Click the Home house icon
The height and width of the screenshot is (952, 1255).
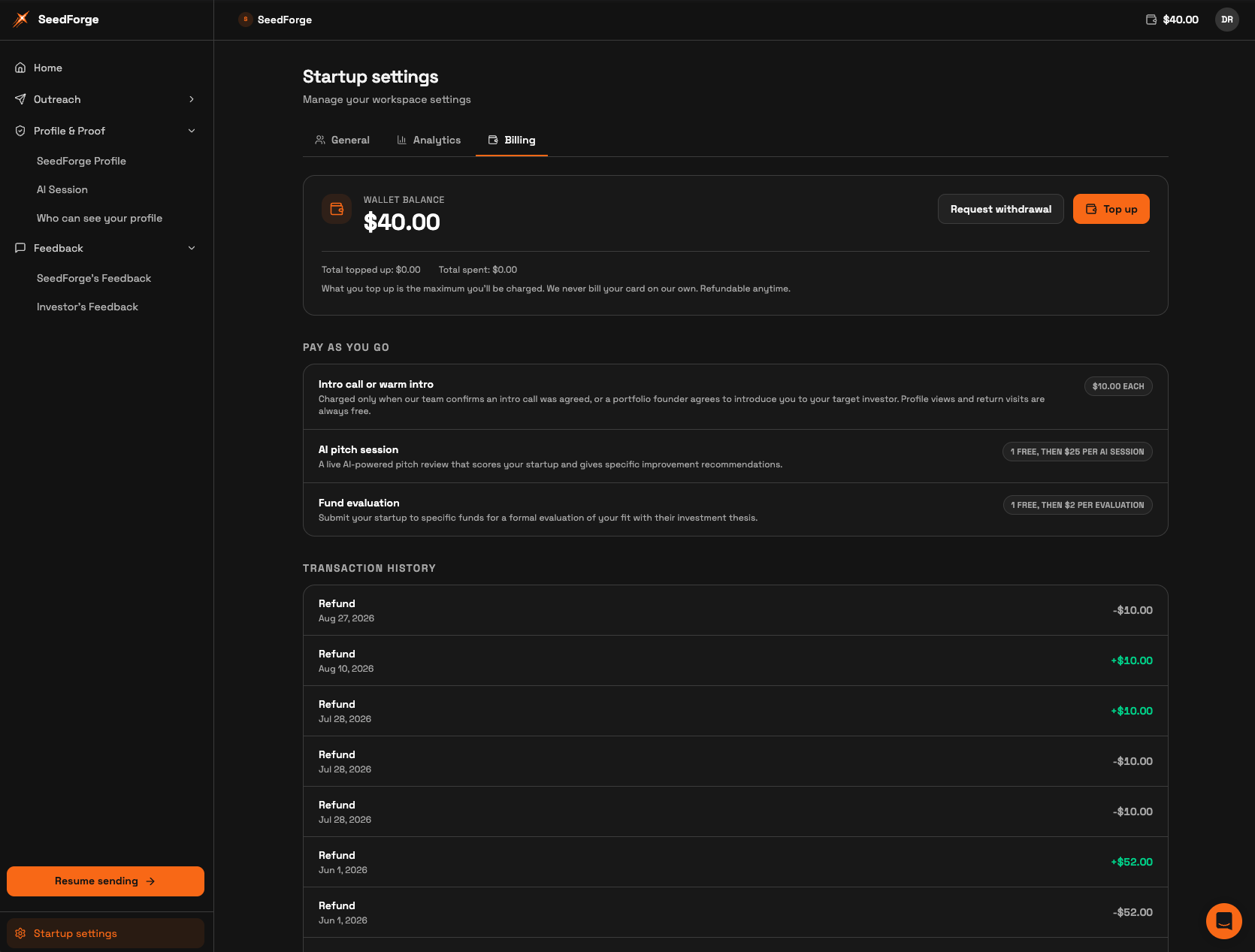point(20,68)
